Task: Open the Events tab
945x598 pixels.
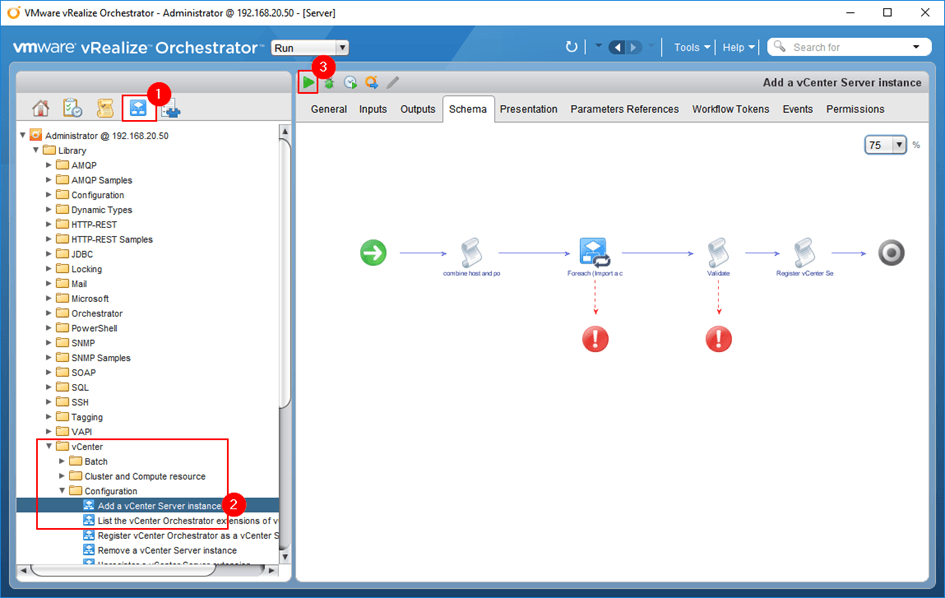Action: [x=797, y=109]
